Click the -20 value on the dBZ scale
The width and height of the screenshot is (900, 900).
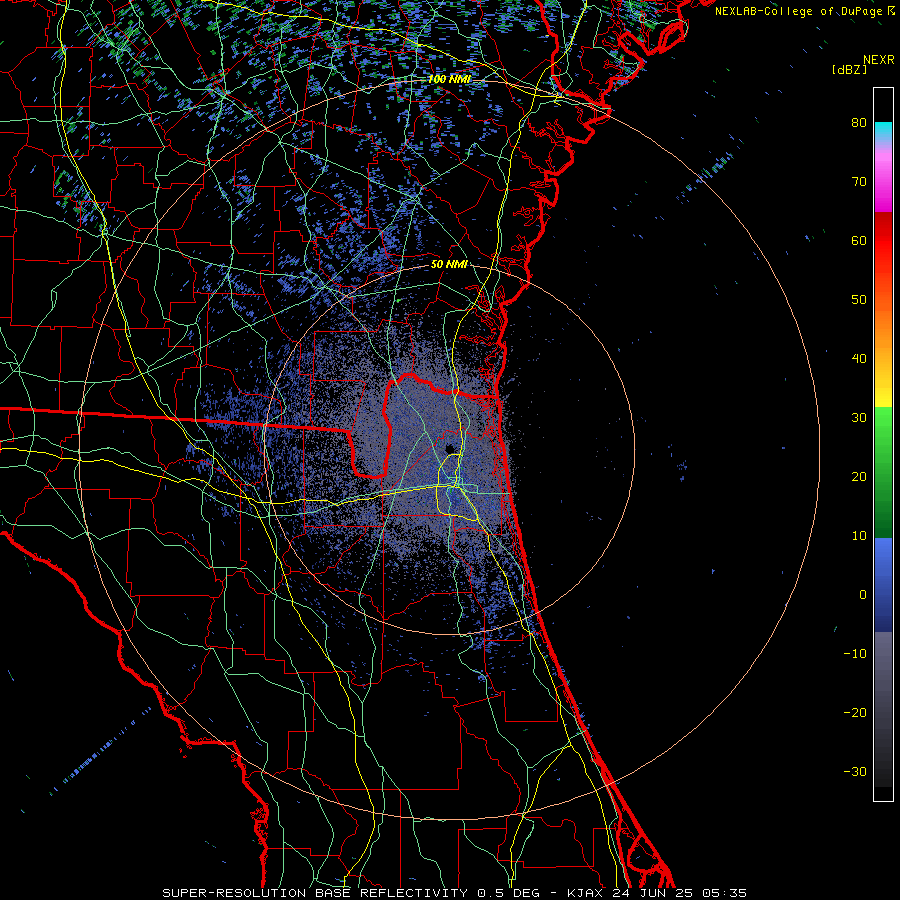(x=855, y=712)
